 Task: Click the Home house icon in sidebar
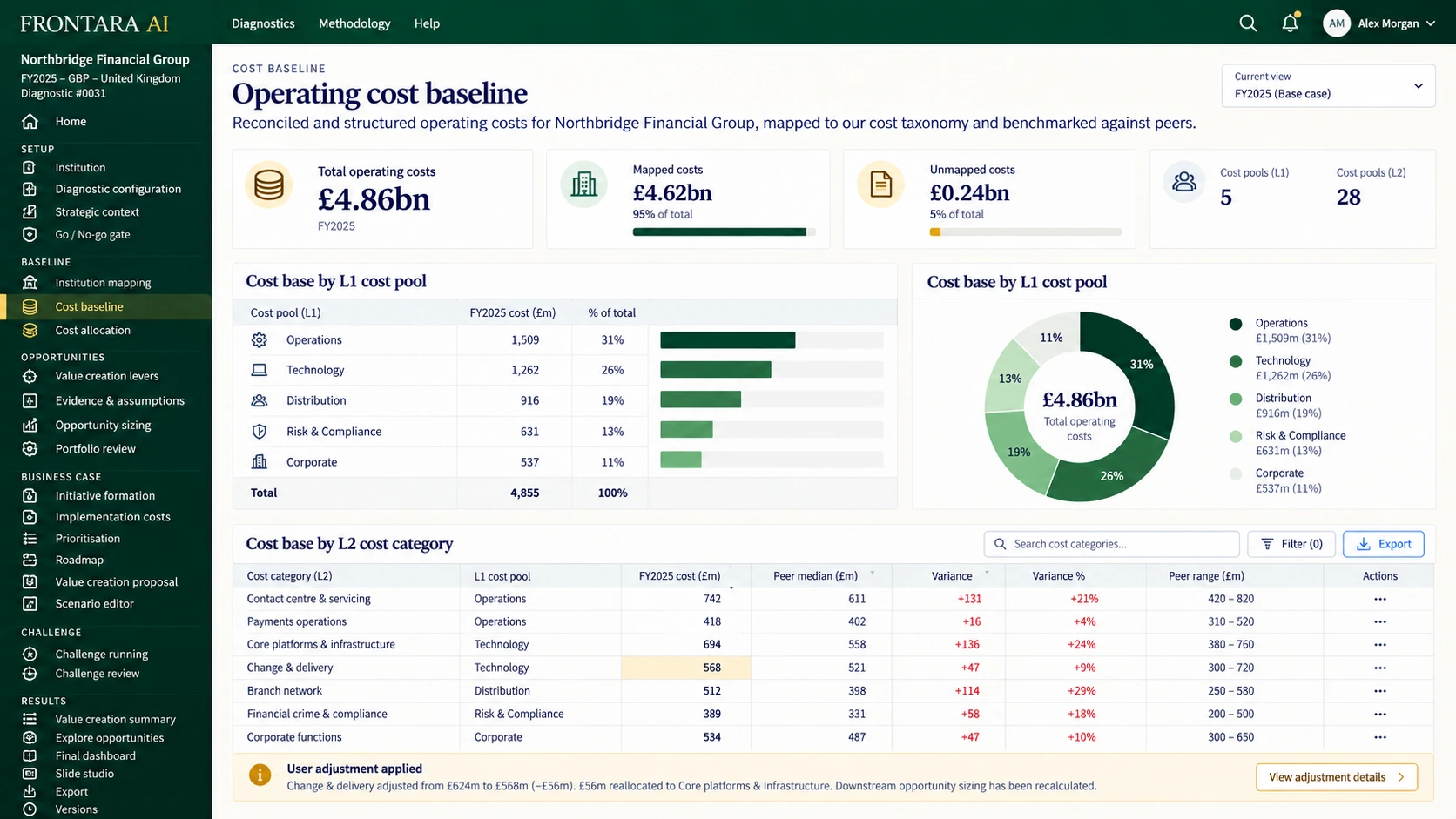point(30,121)
